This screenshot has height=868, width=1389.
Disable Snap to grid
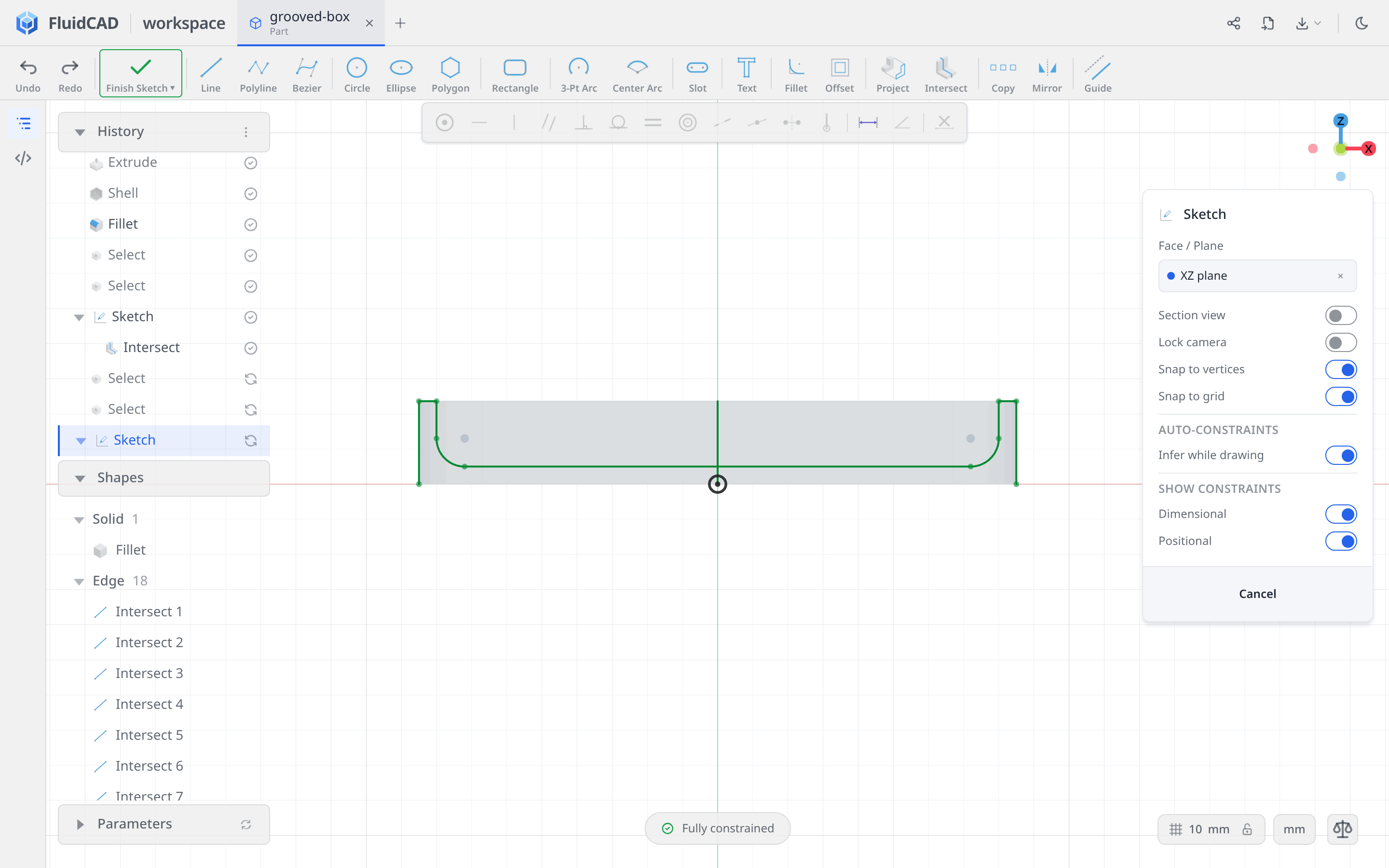tap(1340, 396)
